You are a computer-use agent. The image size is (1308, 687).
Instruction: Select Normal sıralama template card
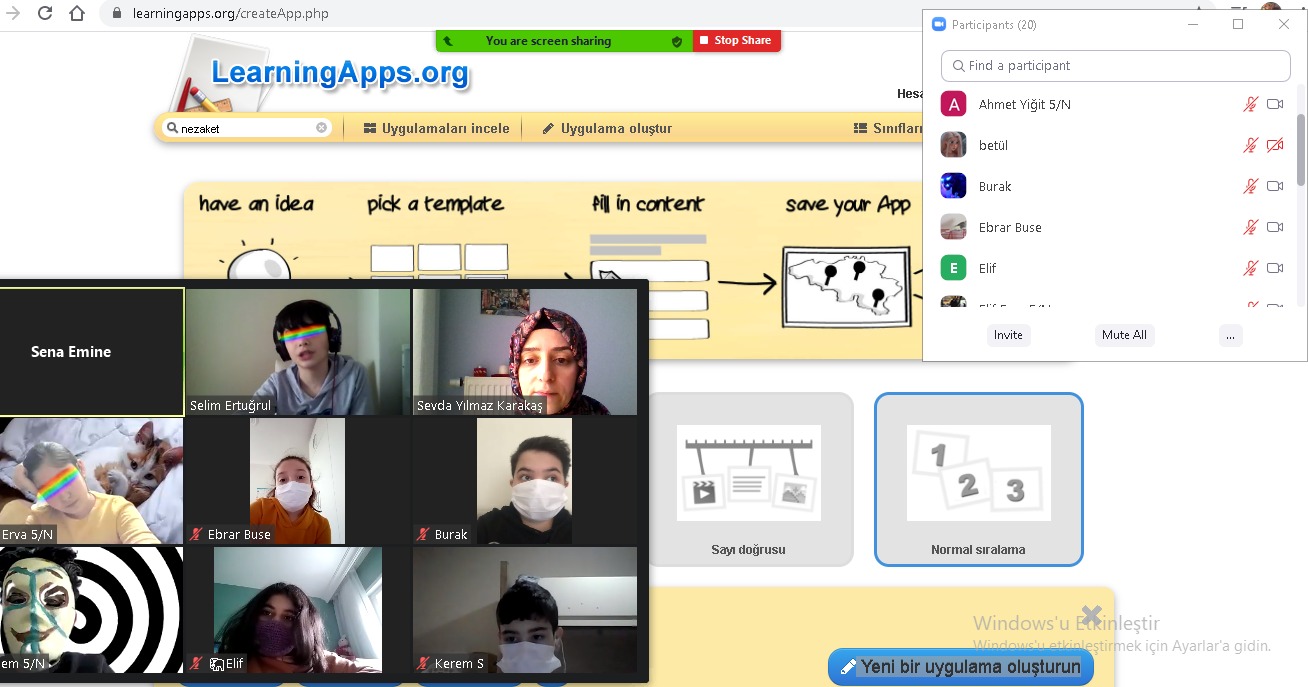978,479
